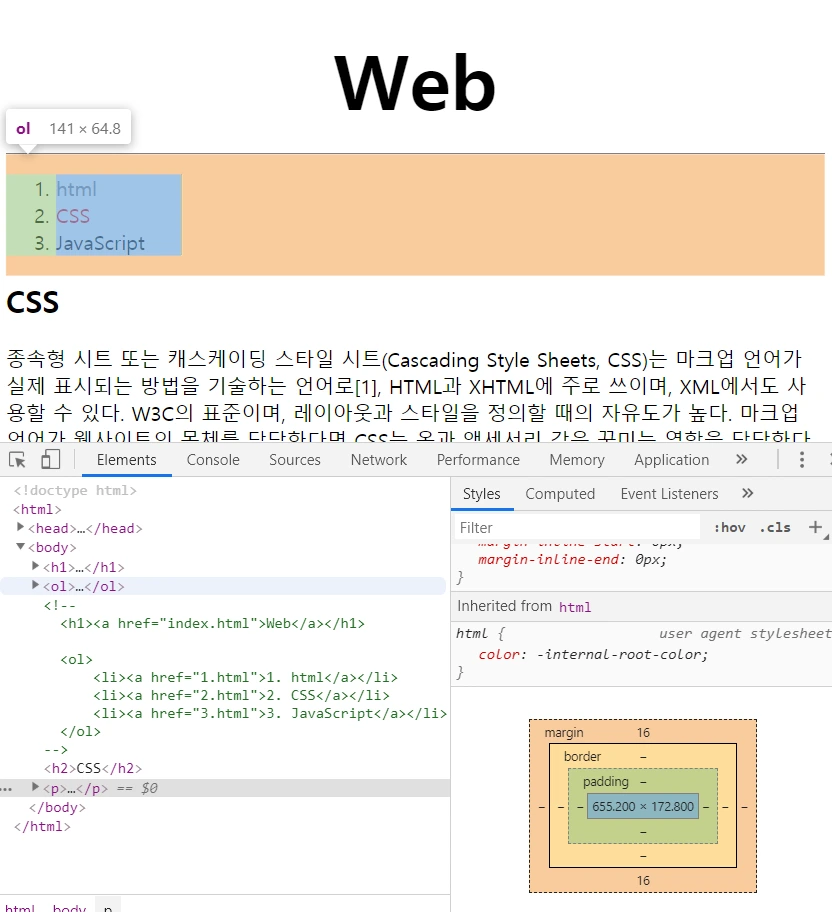The height and width of the screenshot is (912, 832).
Task: Select the Styles sub-tab
Action: [x=482, y=494]
